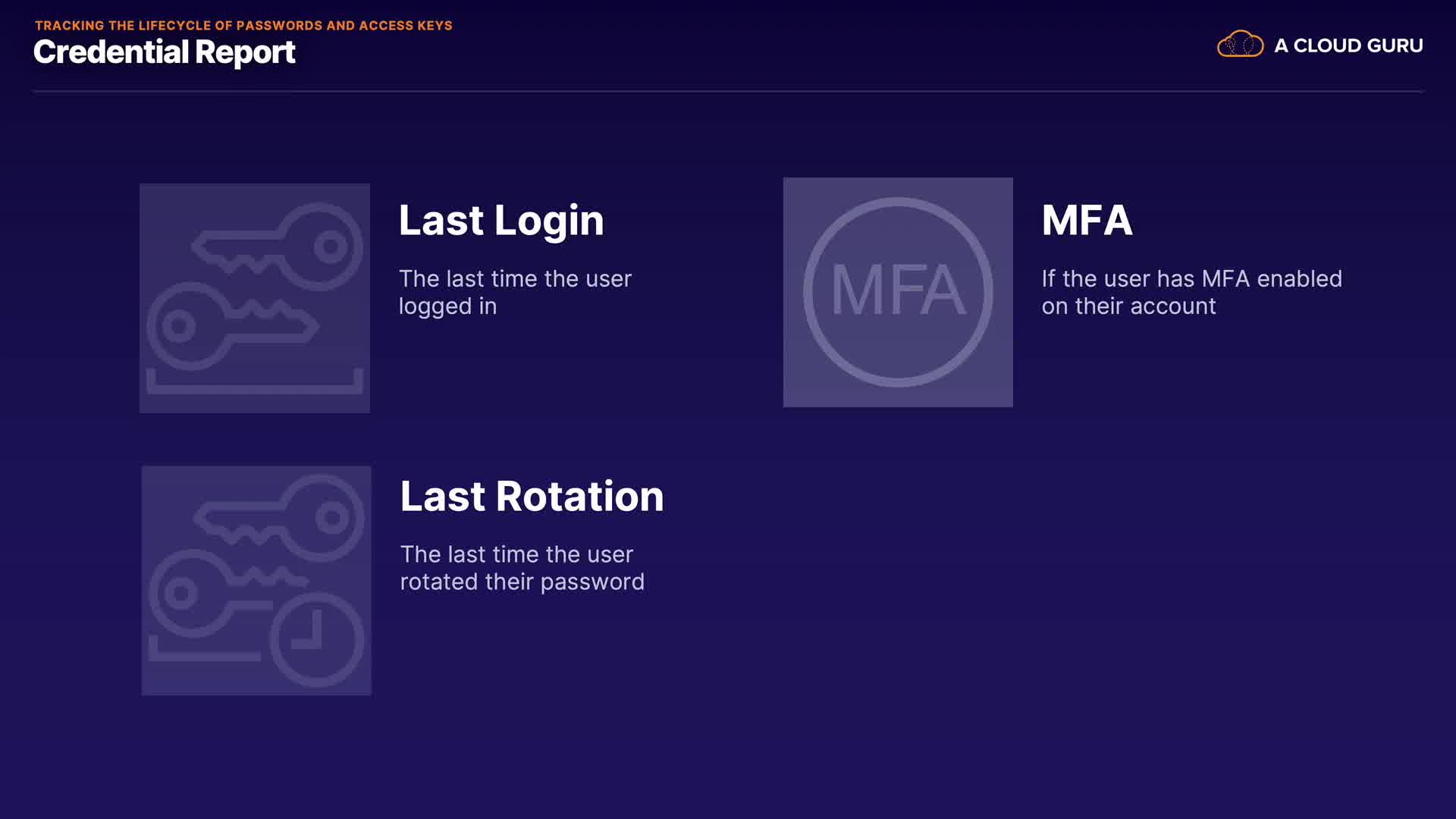Click the A CLOUD GURU brand text
The image size is (1456, 819).
click(1348, 45)
